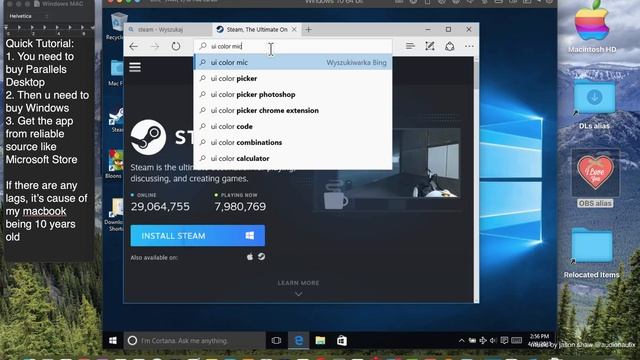Click the Steam desktop shortcut
Viewport: 640px width, 360px height.
[x=116, y=120]
